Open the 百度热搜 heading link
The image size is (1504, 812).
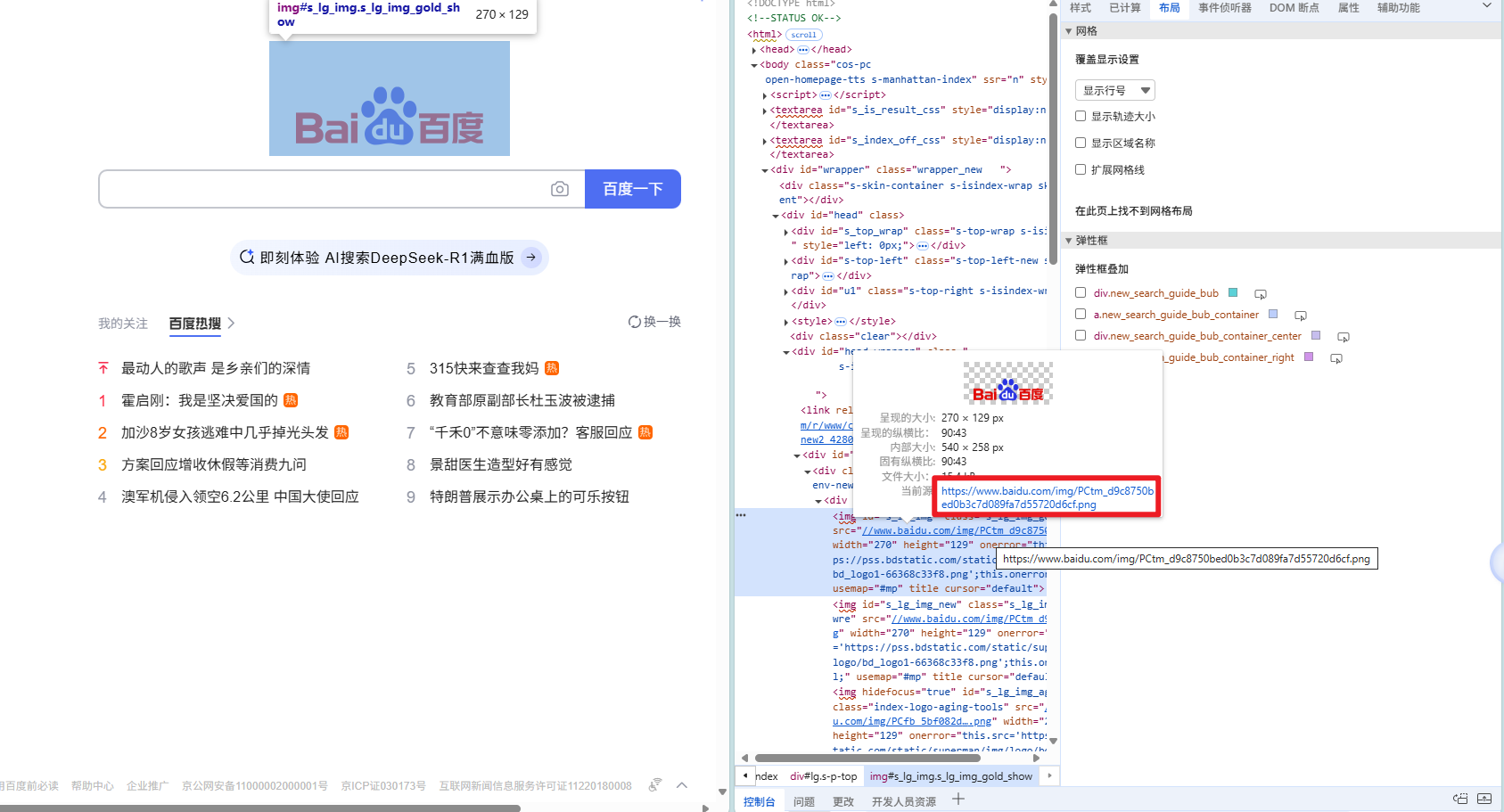(195, 324)
